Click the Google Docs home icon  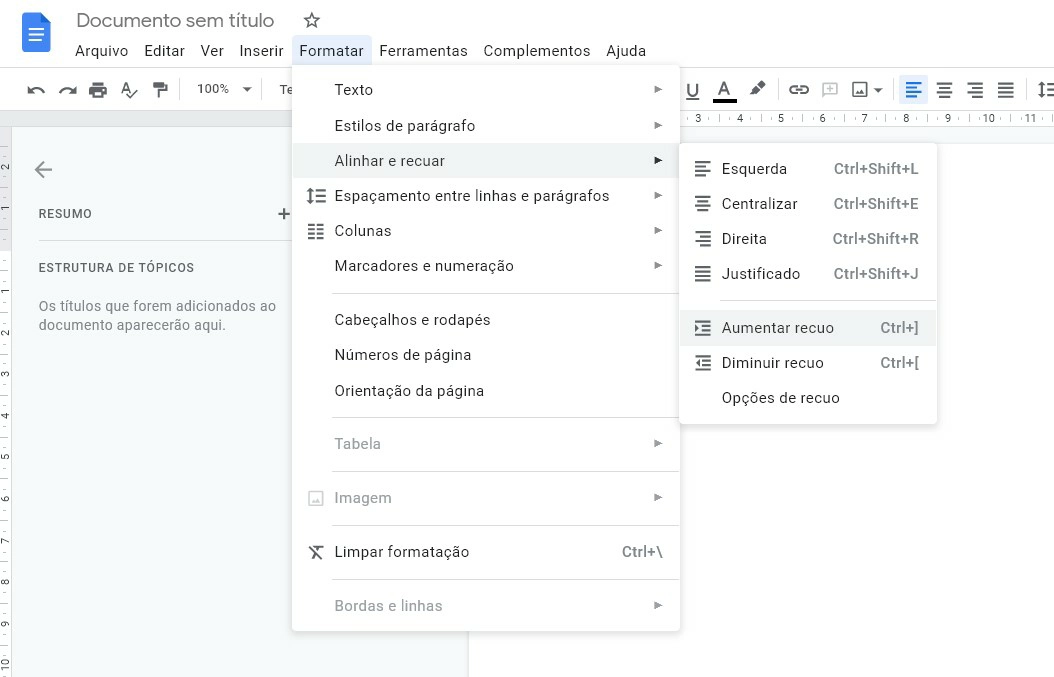pyautogui.click(x=36, y=32)
